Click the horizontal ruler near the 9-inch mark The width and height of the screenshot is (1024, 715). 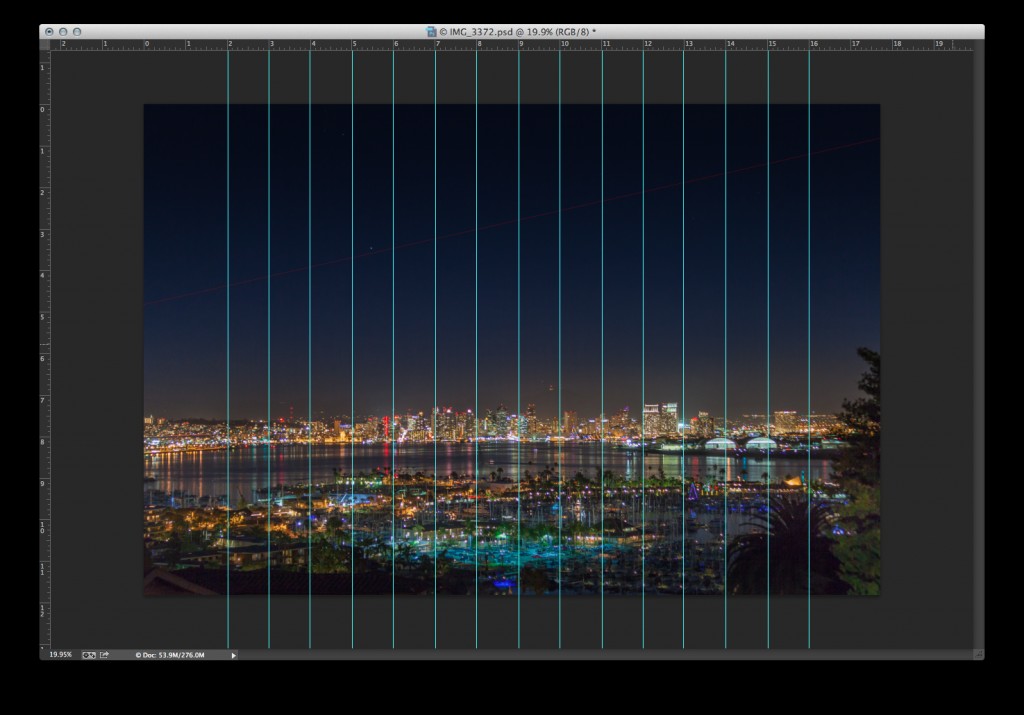tap(521, 44)
